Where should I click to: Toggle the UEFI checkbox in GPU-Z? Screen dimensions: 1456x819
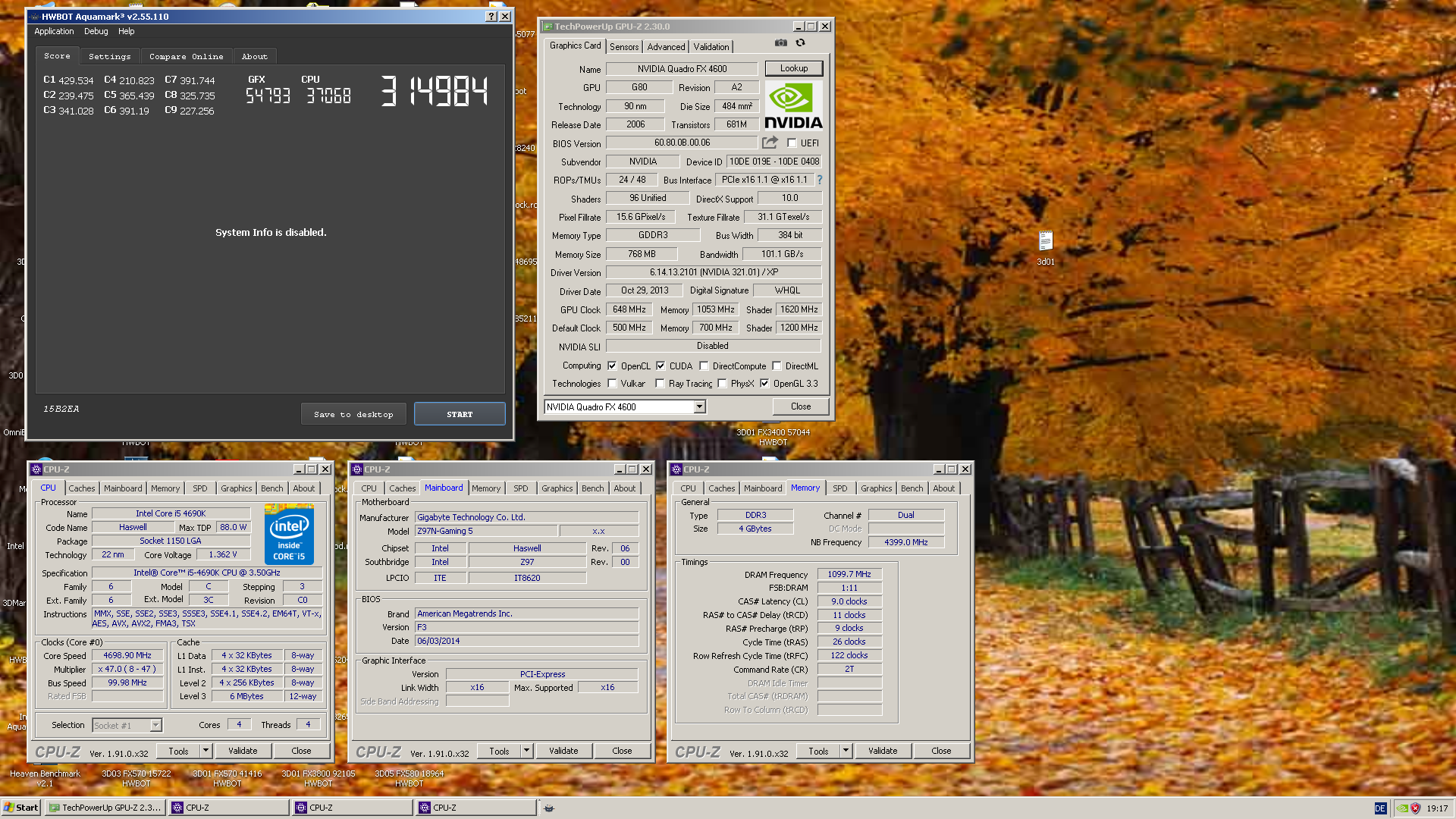[792, 143]
